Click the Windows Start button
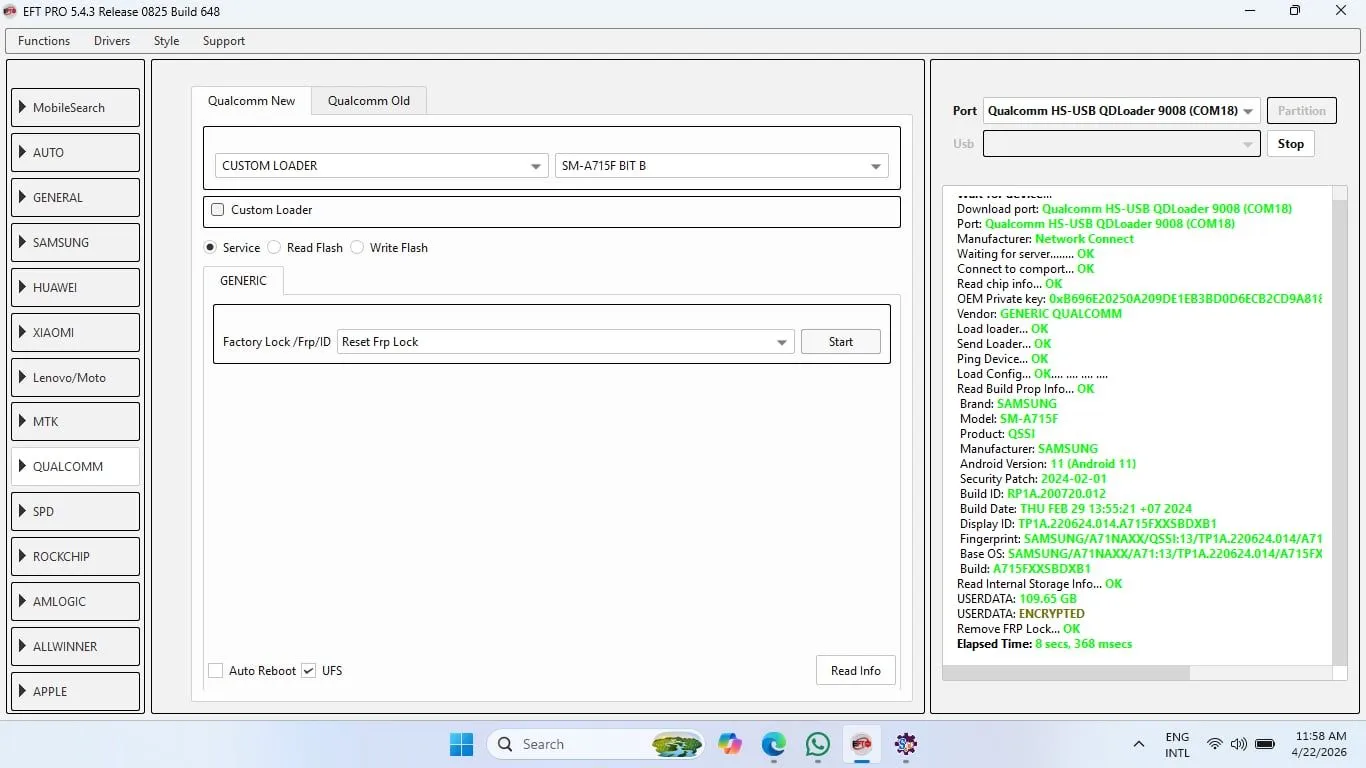Screen dimensions: 1366x768 [x=461, y=744]
